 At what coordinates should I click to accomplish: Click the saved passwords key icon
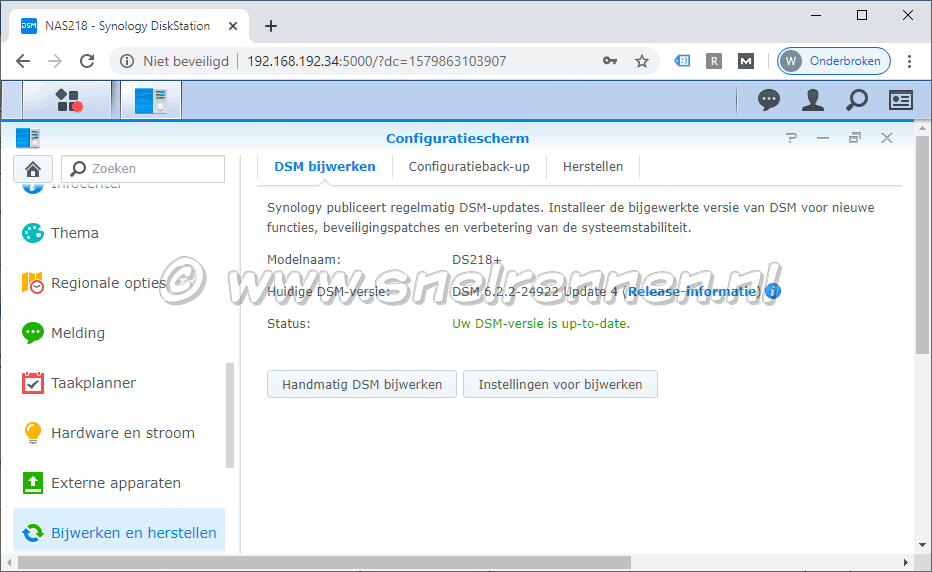pyautogui.click(x=610, y=61)
